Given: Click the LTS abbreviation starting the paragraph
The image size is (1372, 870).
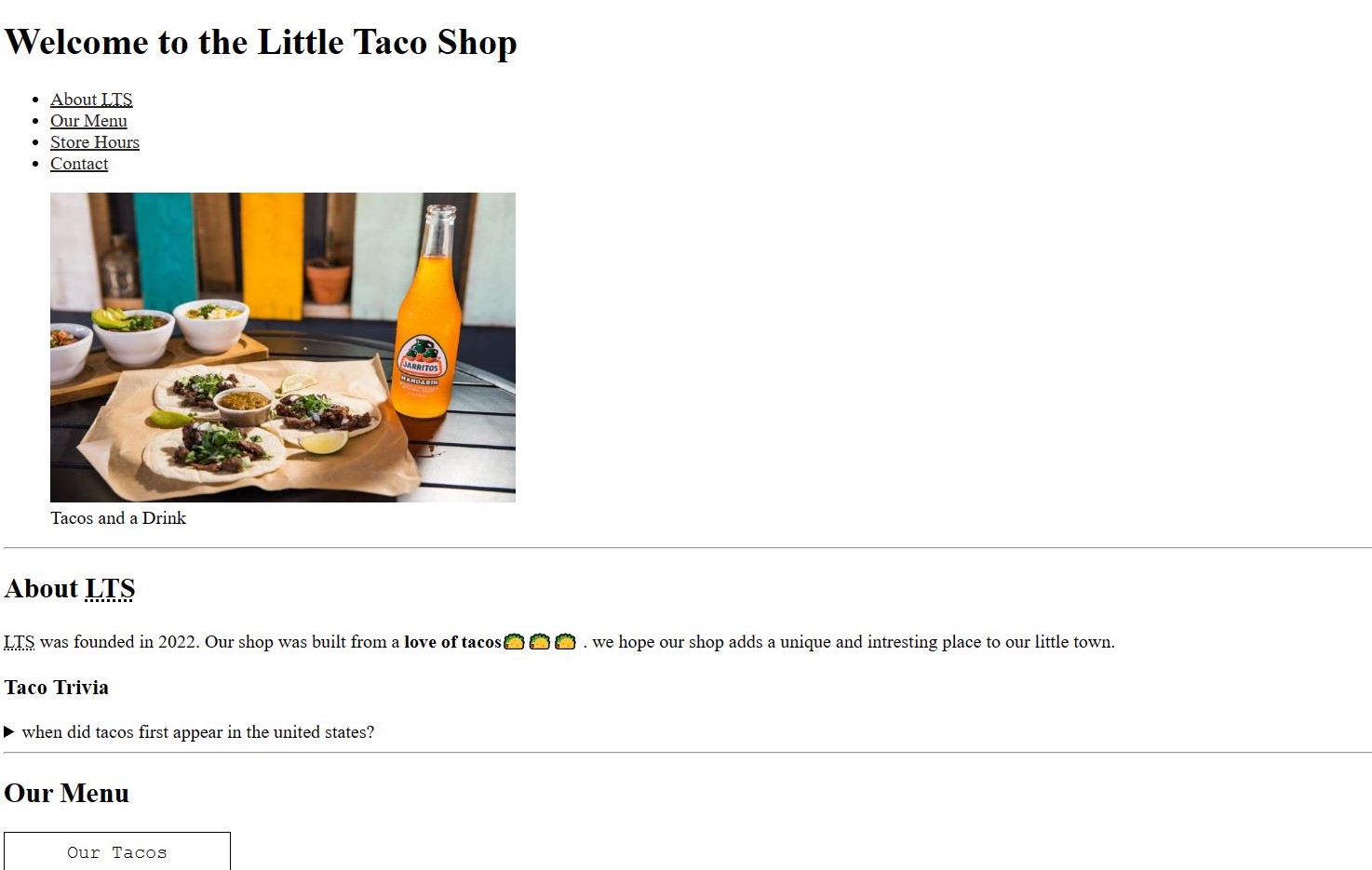Looking at the screenshot, I should pos(19,642).
